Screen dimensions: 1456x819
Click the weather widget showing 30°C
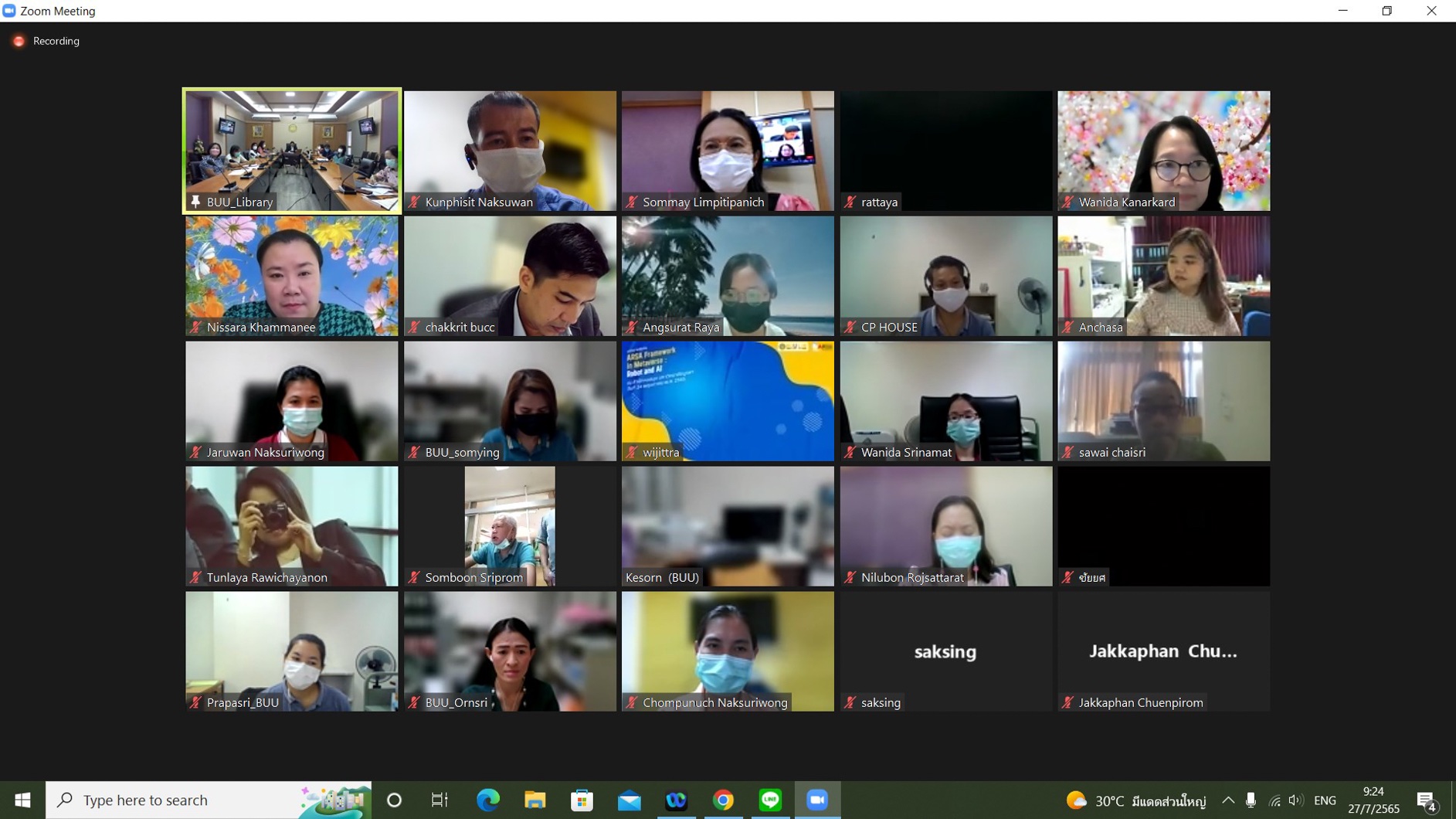pos(1135,800)
